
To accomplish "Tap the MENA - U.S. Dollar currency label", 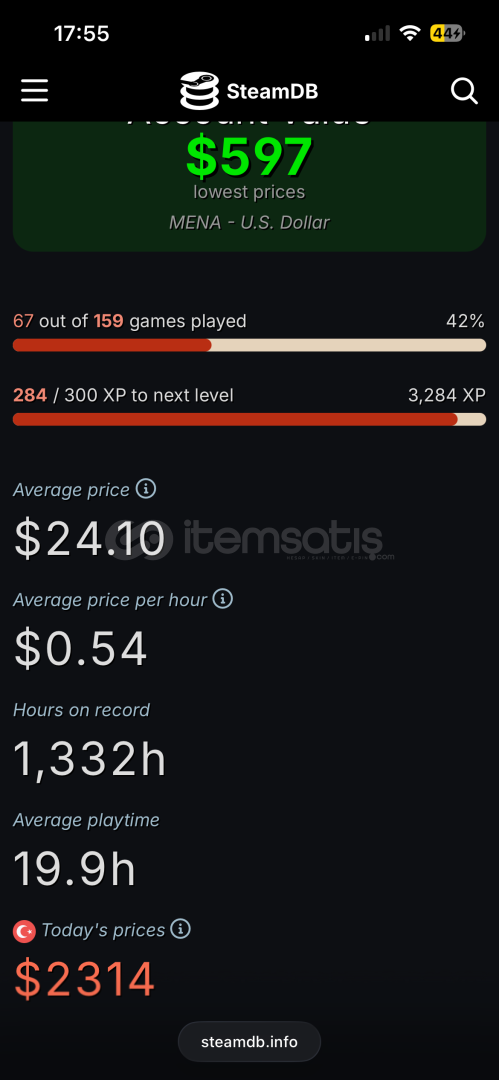I will (x=250, y=222).
